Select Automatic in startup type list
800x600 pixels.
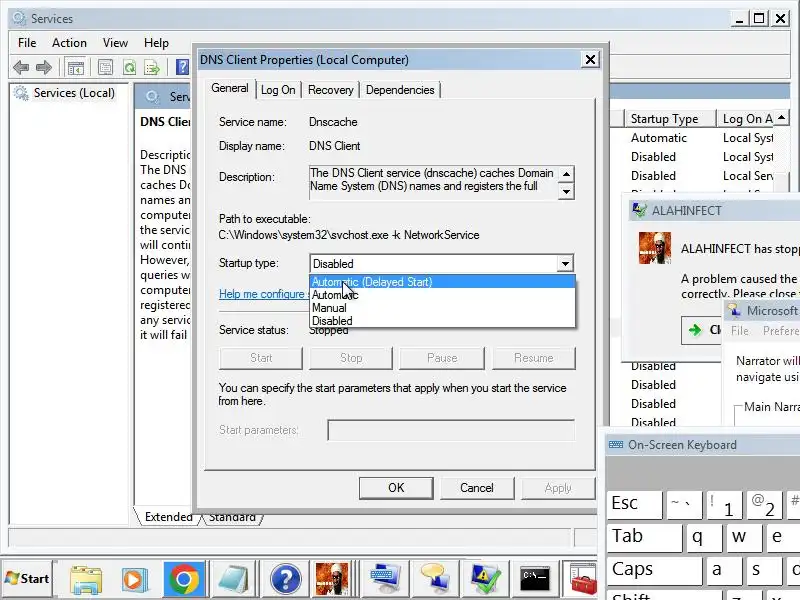pyautogui.click(x=442, y=295)
